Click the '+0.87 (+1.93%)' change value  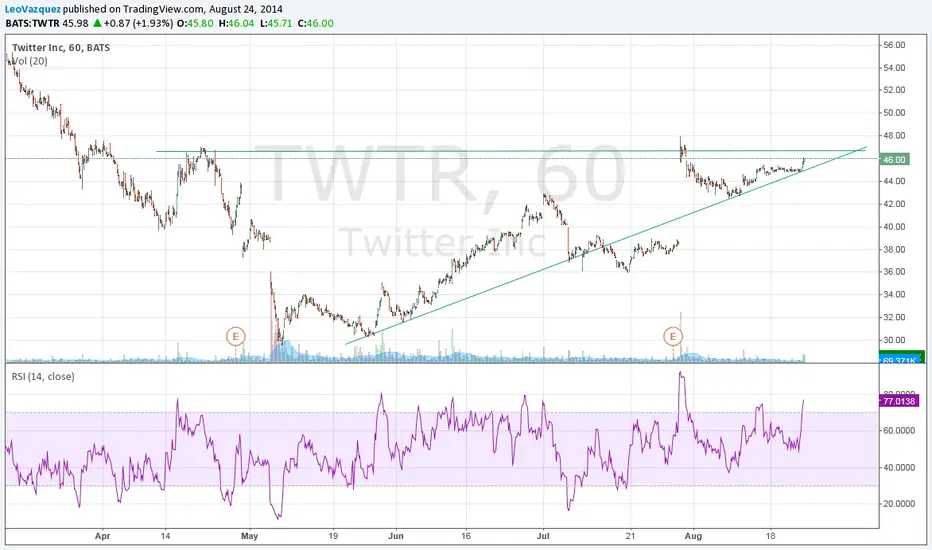pos(138,23)
